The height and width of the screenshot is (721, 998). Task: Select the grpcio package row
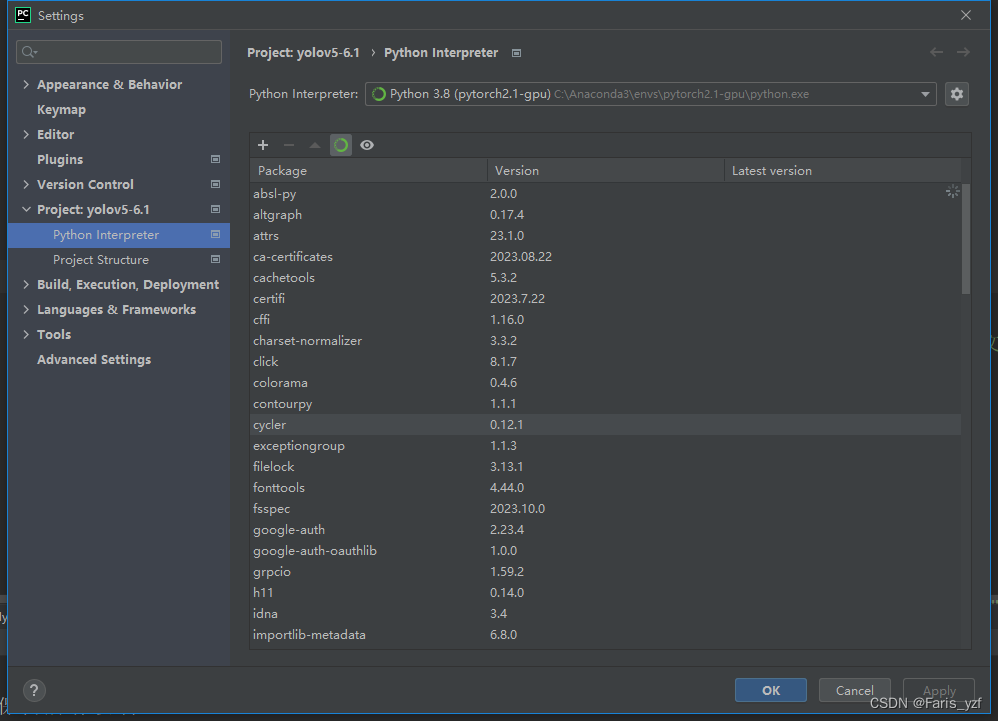coord(605,571)
